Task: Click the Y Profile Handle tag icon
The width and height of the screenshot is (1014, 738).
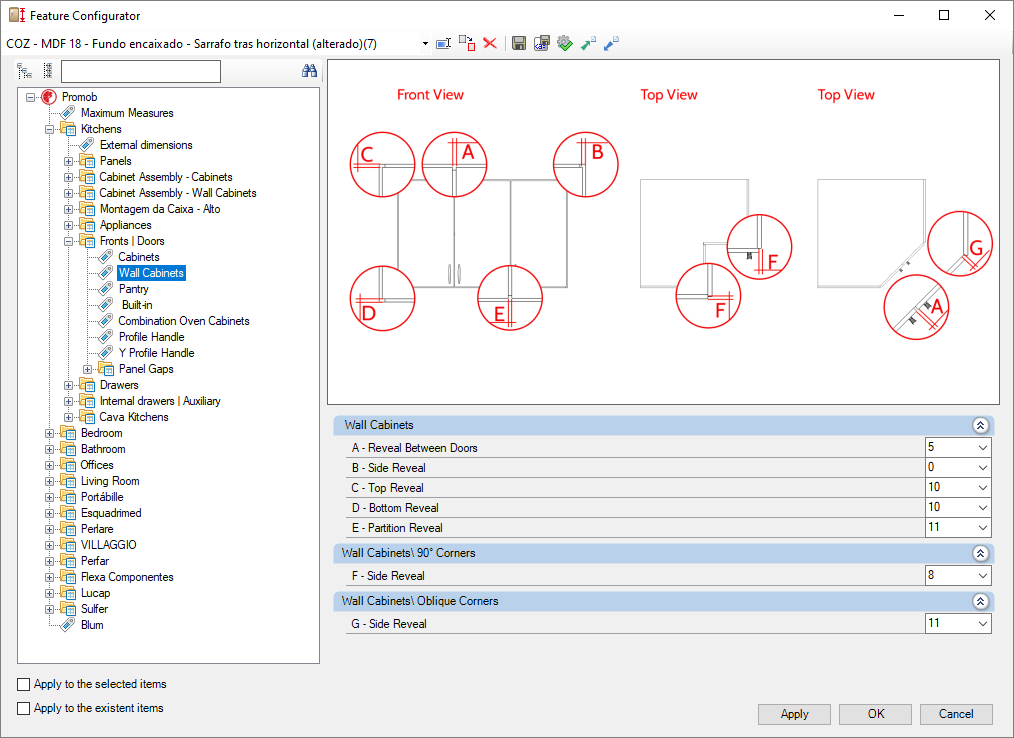Action: 105,353
